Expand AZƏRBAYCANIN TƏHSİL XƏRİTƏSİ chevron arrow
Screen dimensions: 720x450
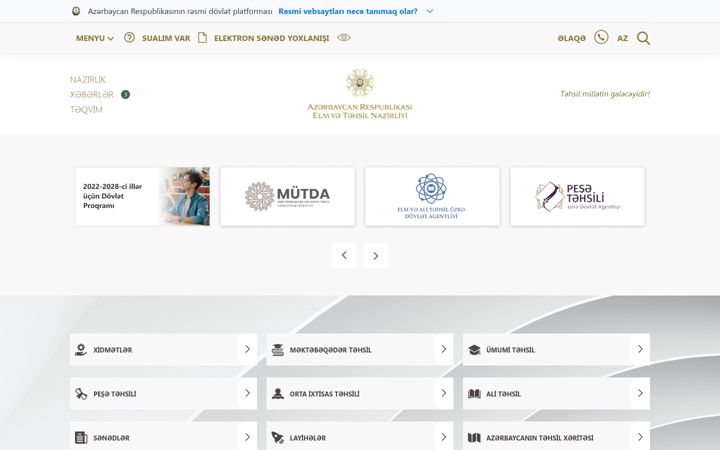tap(641, 437)
